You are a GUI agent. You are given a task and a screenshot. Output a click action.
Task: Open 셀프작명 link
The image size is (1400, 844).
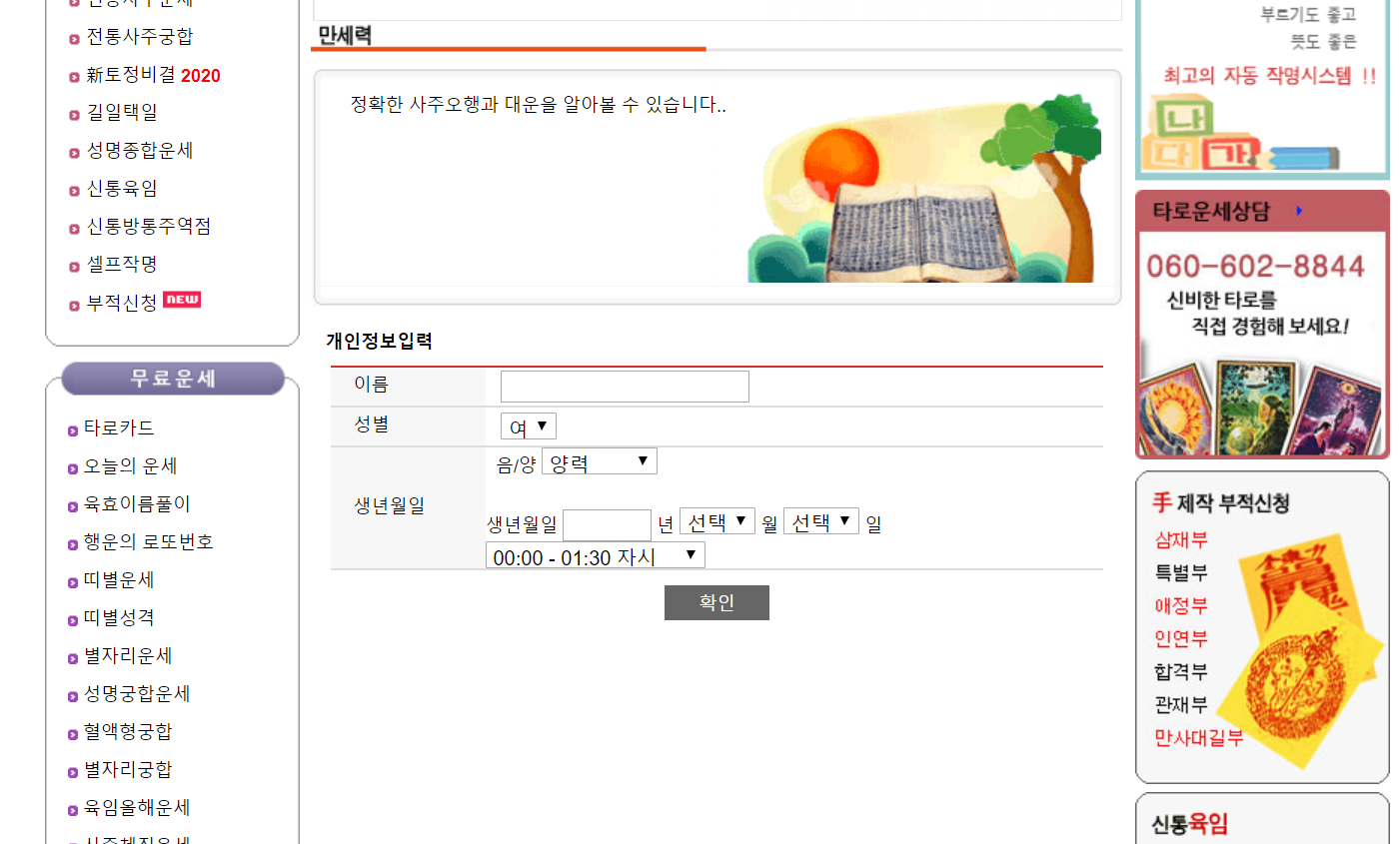click(122, 265)
